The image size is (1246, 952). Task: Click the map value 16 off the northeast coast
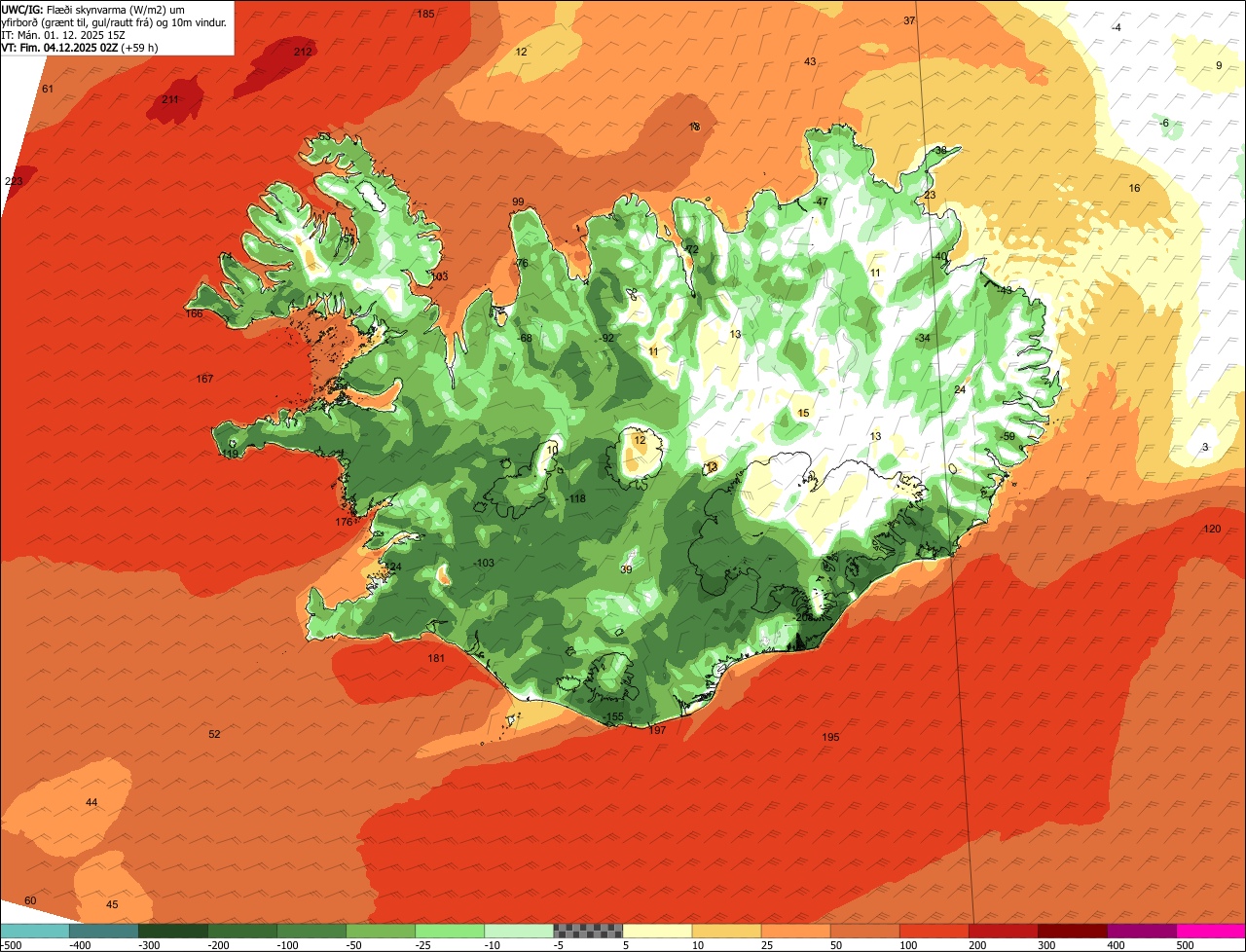click(1134, 188)
